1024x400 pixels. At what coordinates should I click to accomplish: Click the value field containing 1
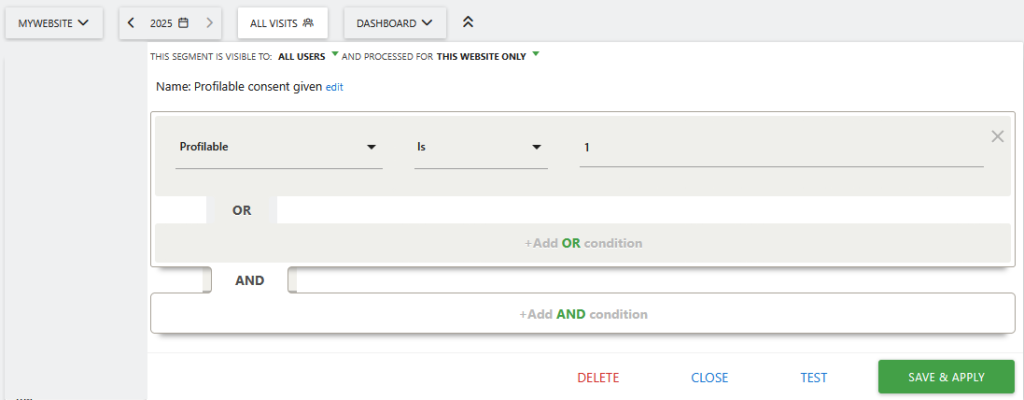781,147
